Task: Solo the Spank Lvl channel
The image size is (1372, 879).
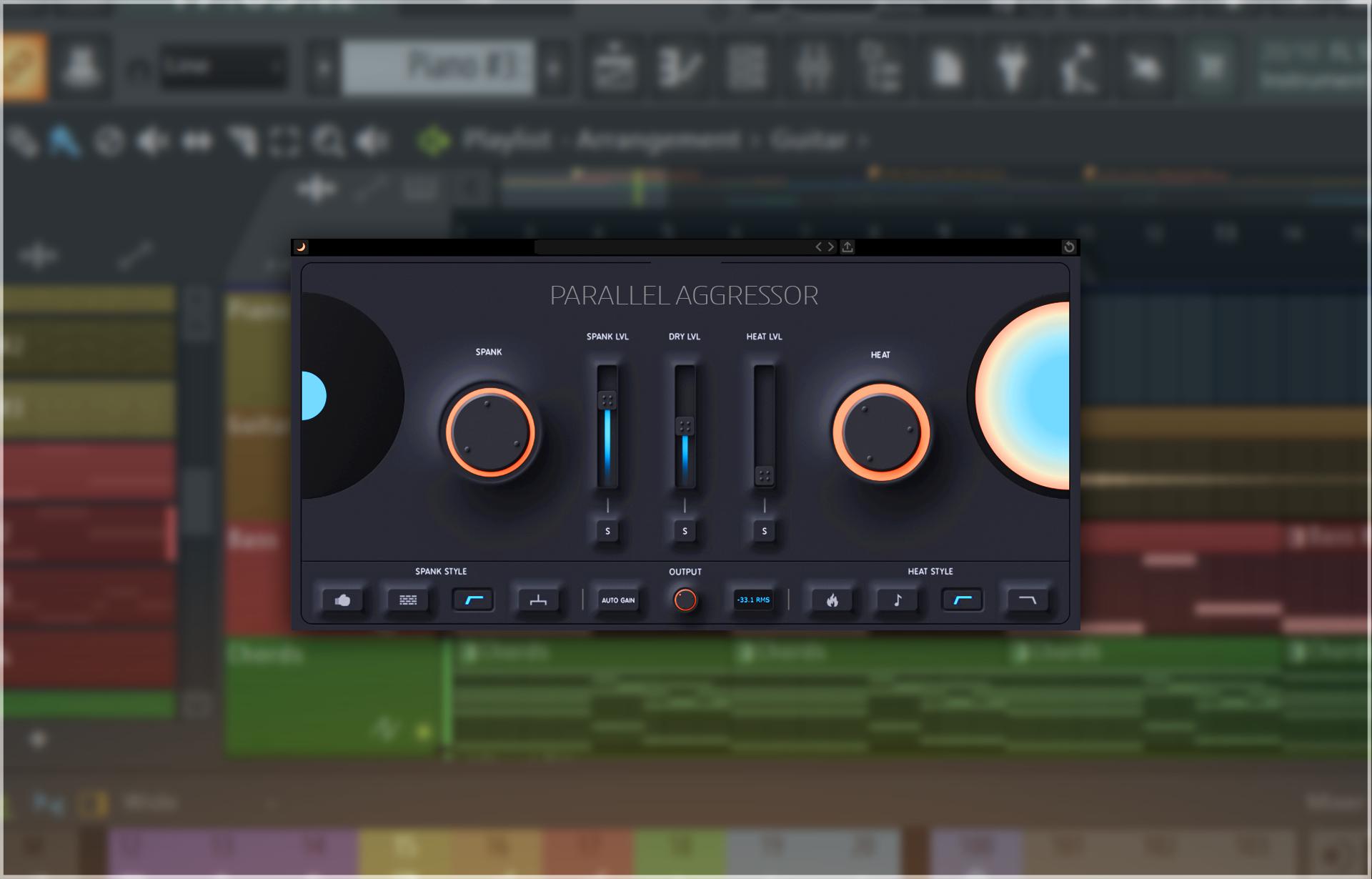Action: pyautogui.click(x=608, y=531)
